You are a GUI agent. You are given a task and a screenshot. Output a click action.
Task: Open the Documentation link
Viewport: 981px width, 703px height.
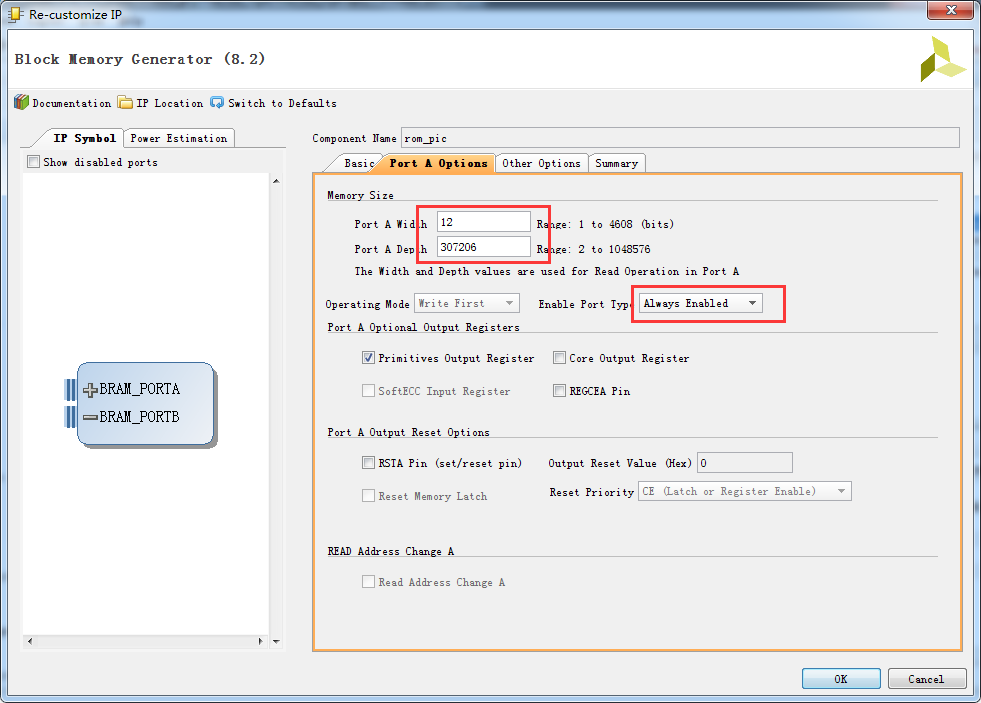pyautogui.click(x=71, y=103)
